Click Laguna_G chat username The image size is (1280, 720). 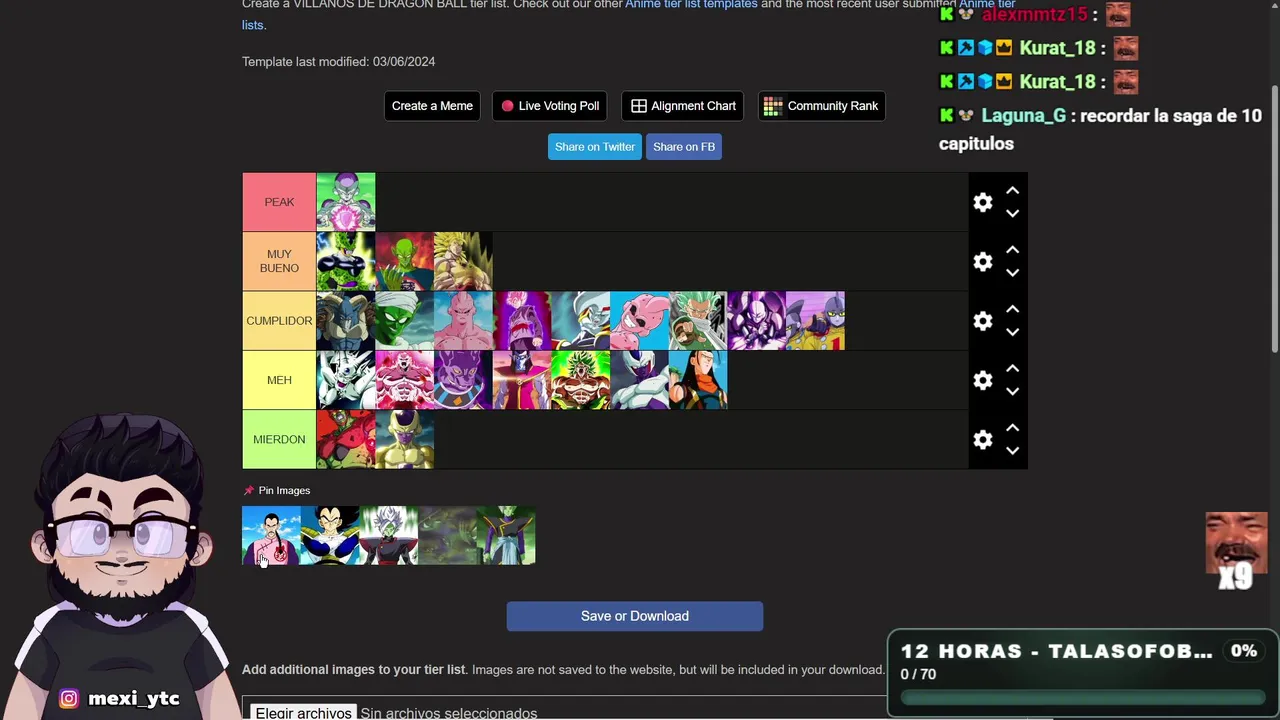tap(1023, 116)
